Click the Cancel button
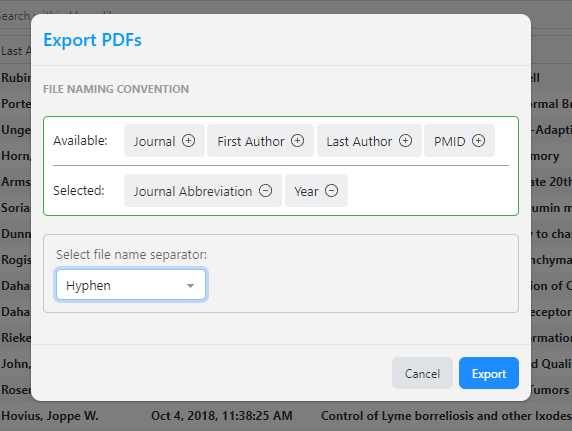 422,373
